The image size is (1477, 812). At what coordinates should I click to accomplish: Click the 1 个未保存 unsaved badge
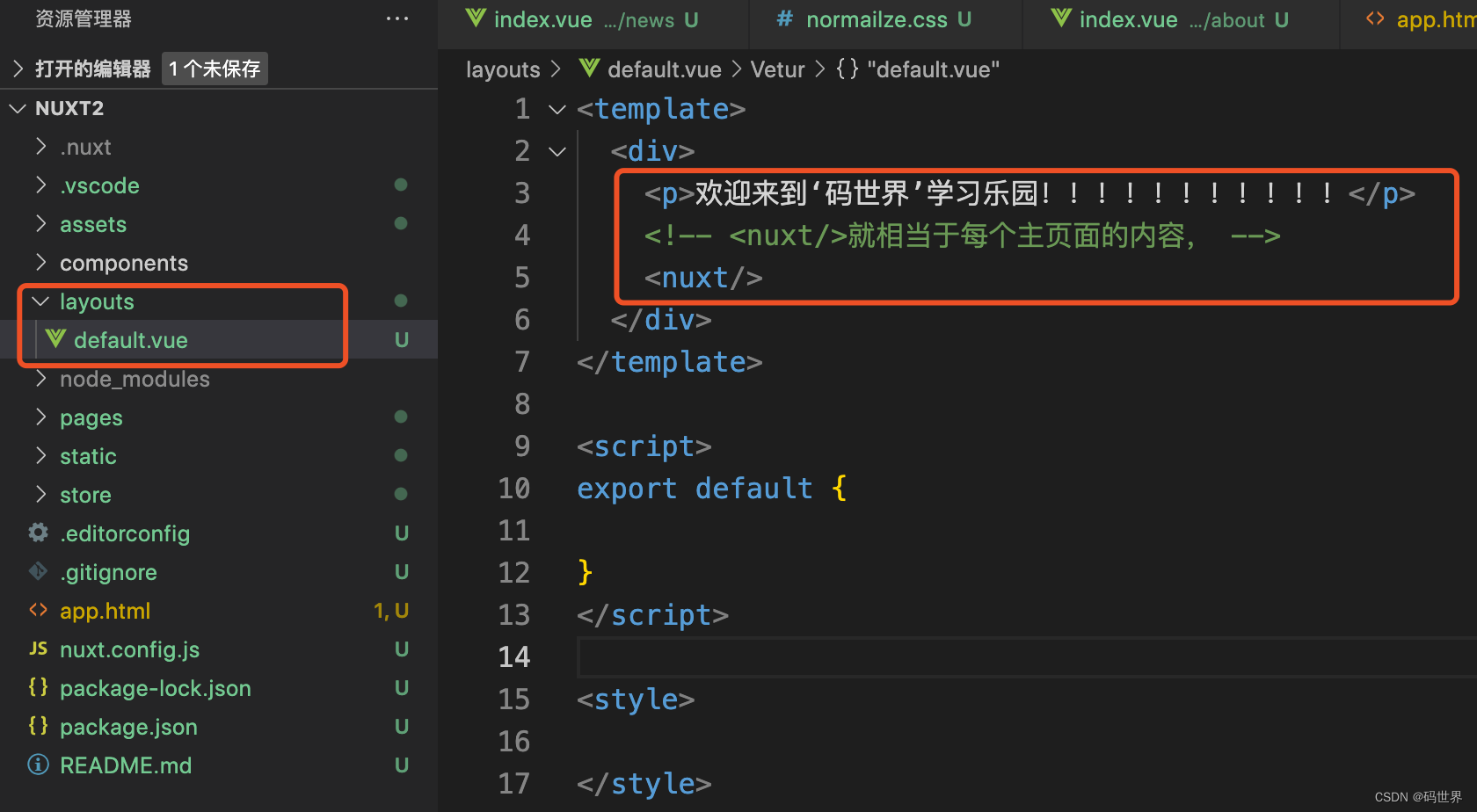[215, 69]
